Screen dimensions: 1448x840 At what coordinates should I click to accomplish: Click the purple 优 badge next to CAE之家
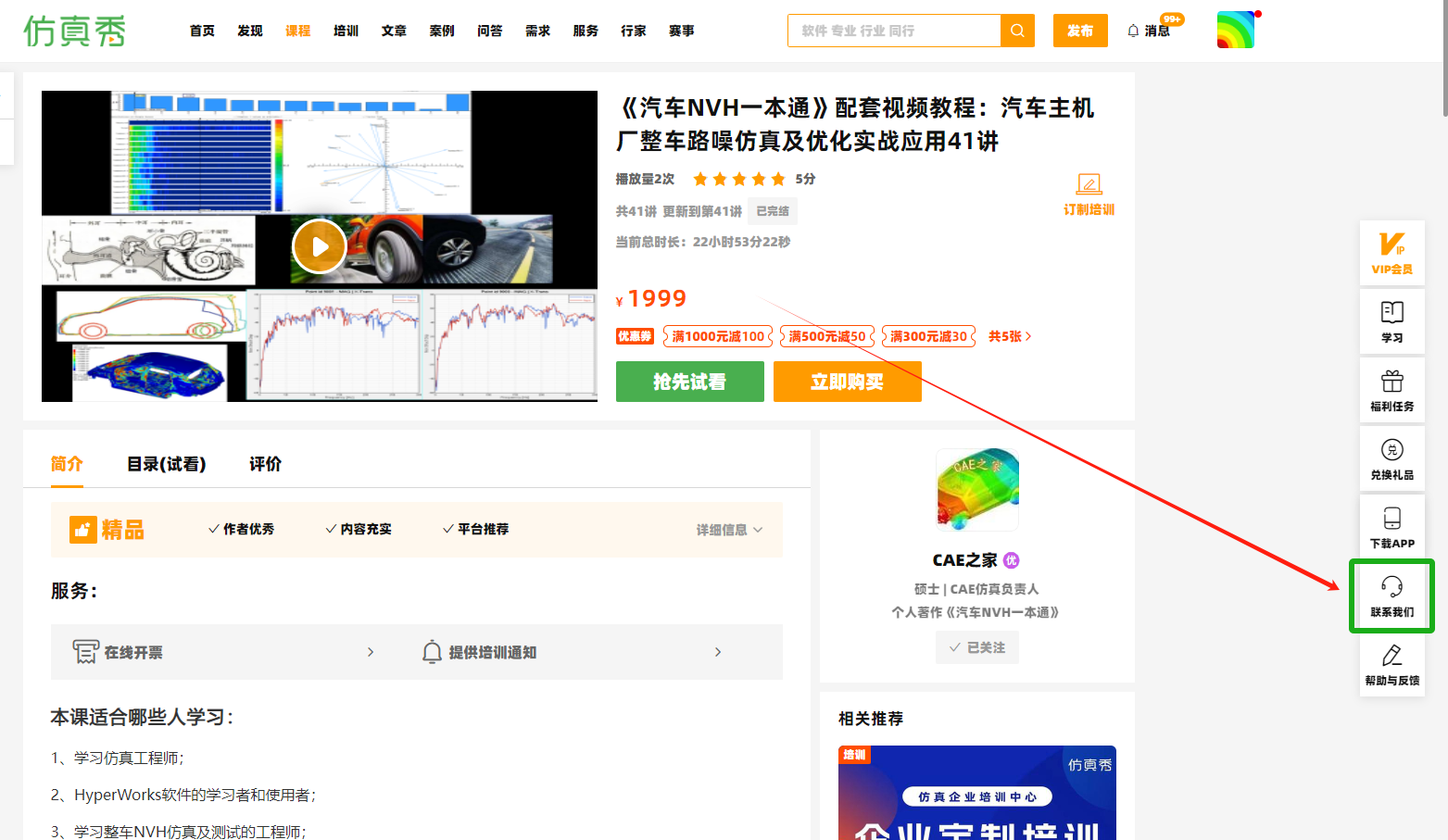coord(1012,560)
